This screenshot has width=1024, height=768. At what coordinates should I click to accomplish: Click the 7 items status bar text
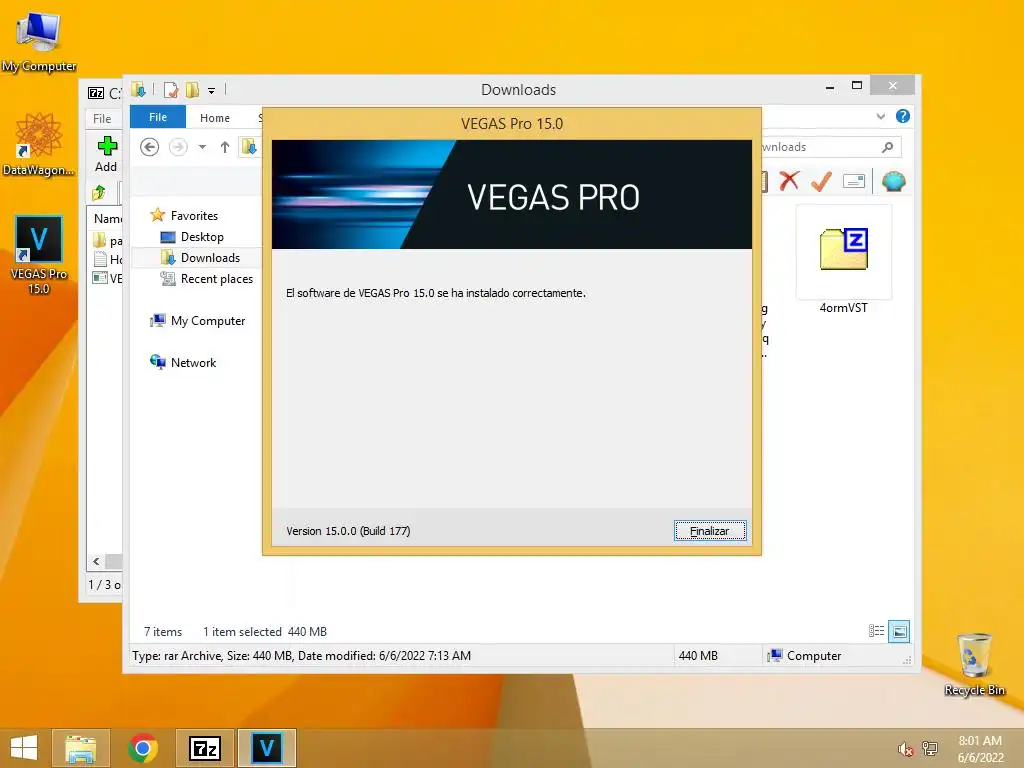coord(163,632)
